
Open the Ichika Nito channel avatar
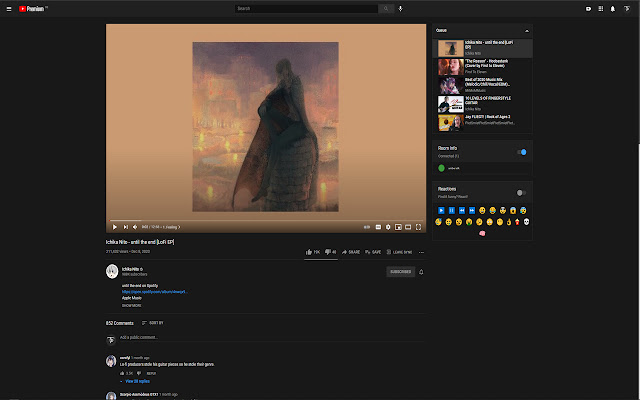point(112,271)
